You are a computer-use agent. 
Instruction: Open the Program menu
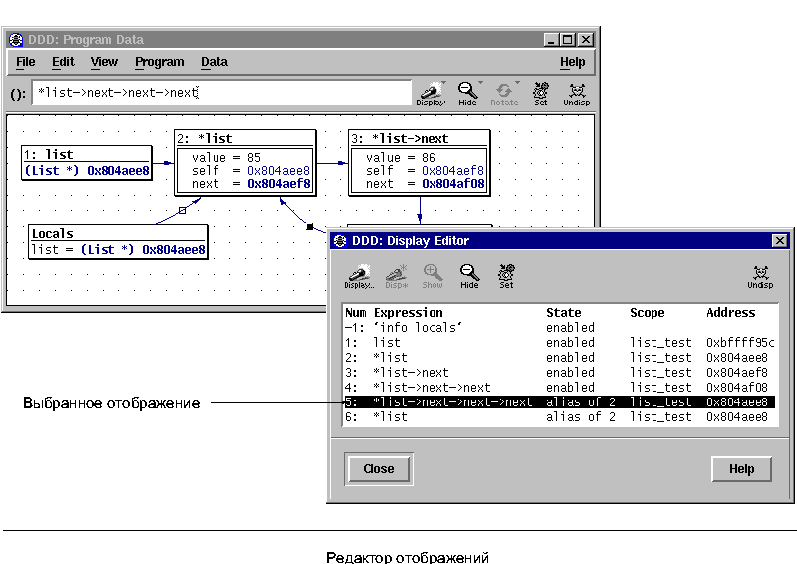pos(160,62)
